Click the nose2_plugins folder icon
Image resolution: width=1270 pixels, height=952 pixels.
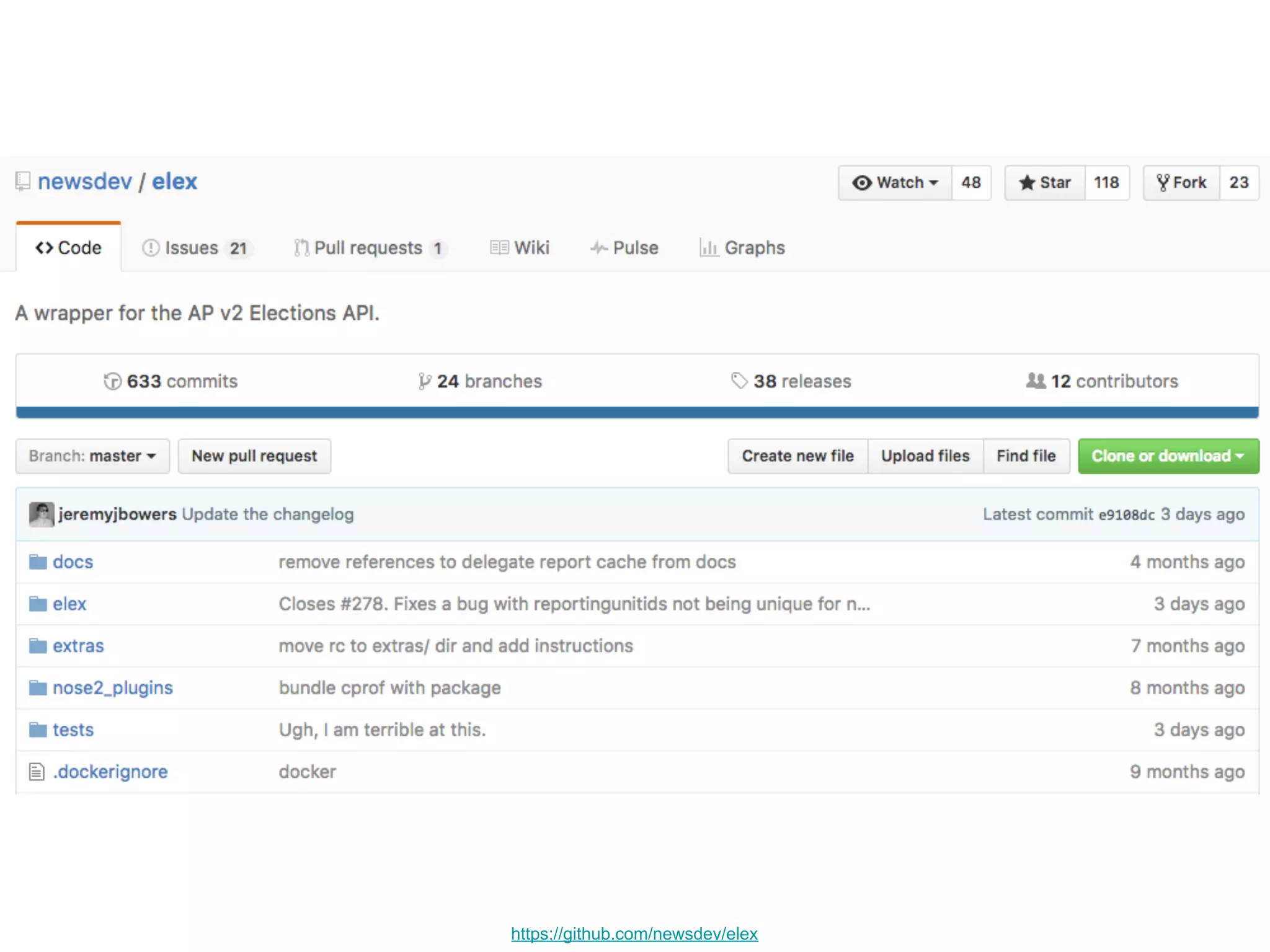click(38, 688)
